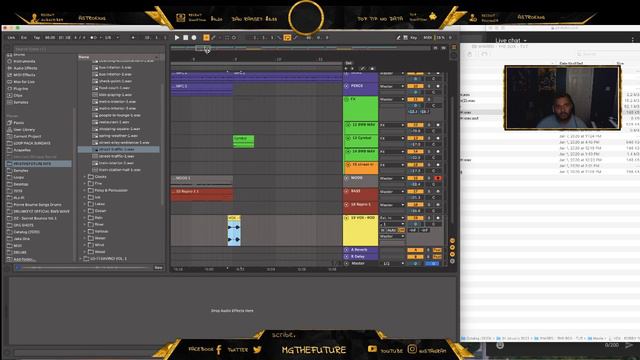Screen dimensions: 640x360
Task: Fold the FX group track
Action: tap(347, 99)
